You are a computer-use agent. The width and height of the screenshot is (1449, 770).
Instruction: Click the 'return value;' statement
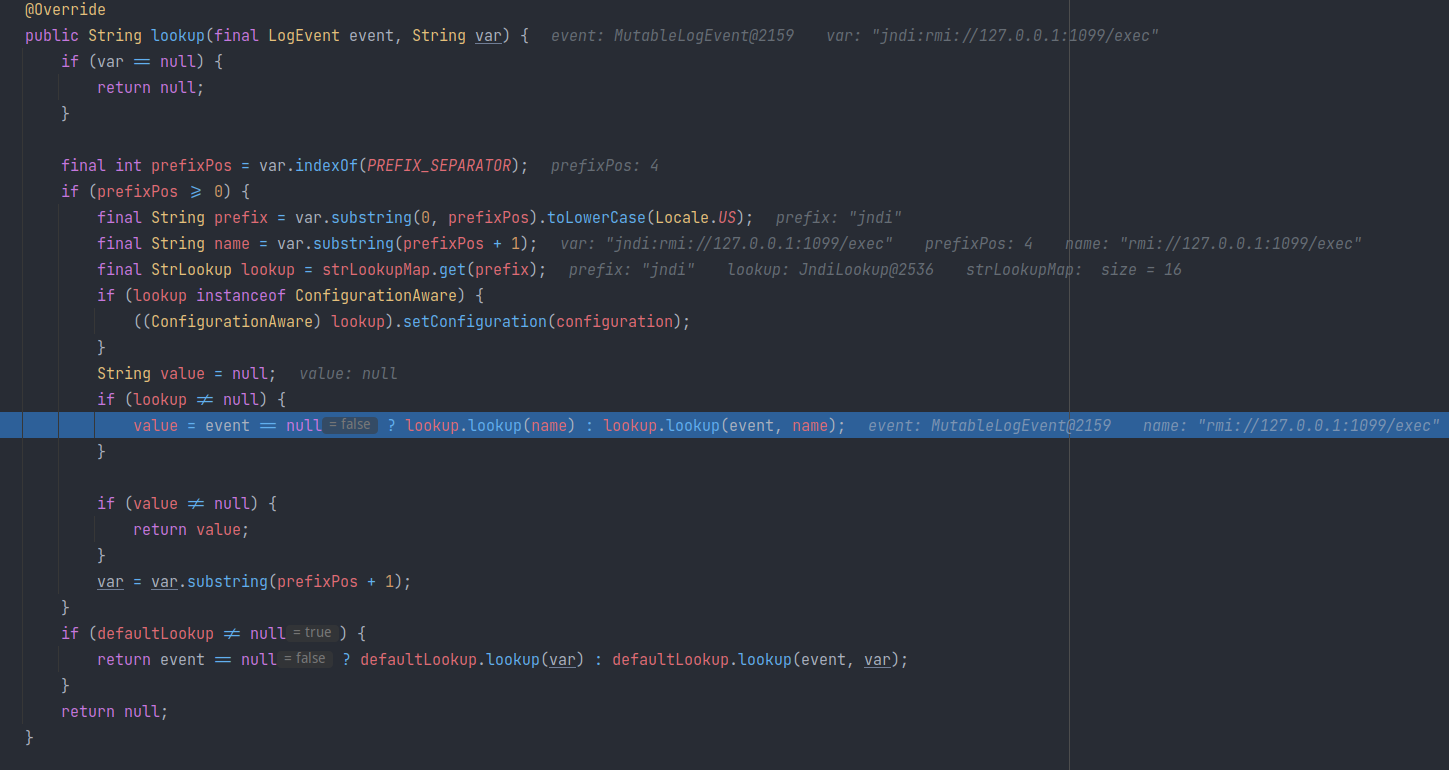tap(191, 529)
